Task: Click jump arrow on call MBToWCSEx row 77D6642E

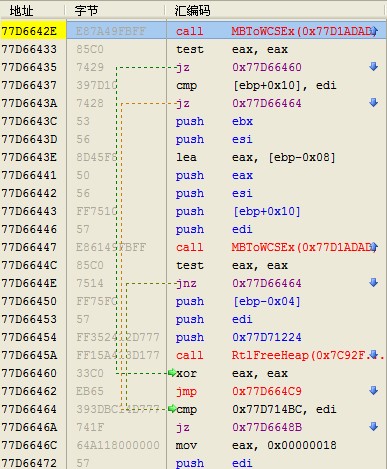Action: click(x=374, y=31)
